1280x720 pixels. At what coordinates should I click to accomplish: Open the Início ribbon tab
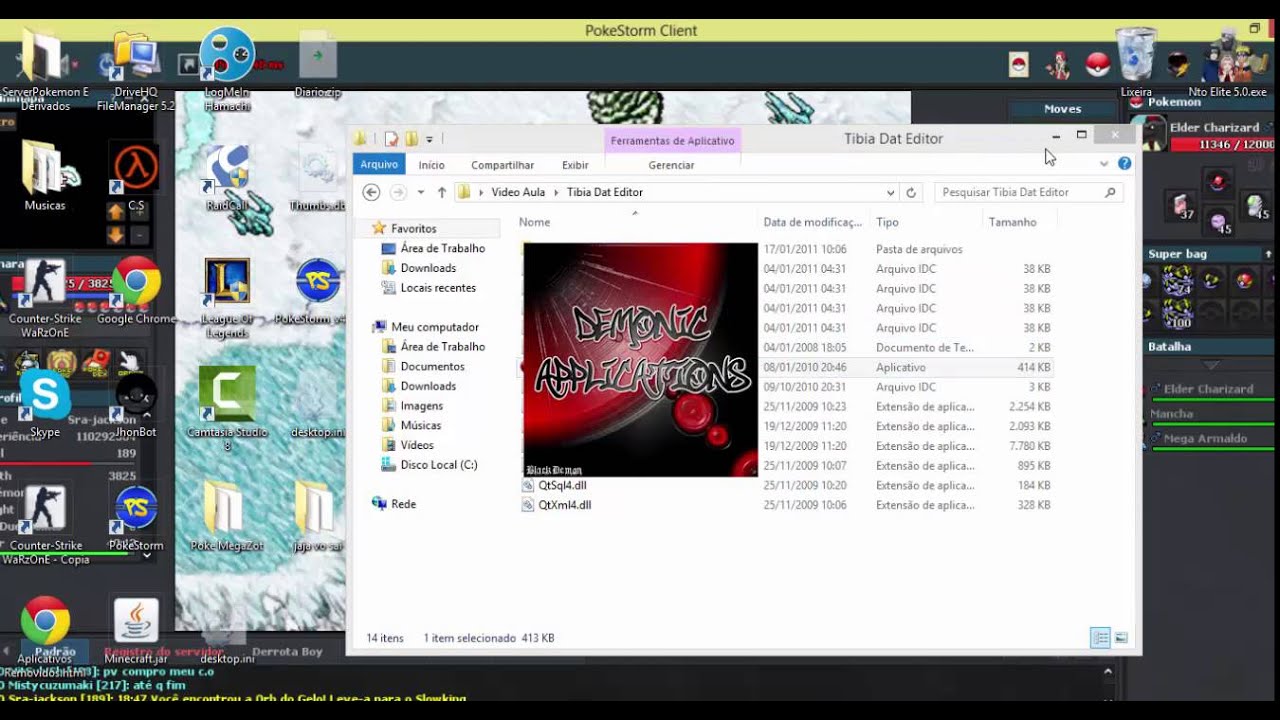click(x=432, y=165)
